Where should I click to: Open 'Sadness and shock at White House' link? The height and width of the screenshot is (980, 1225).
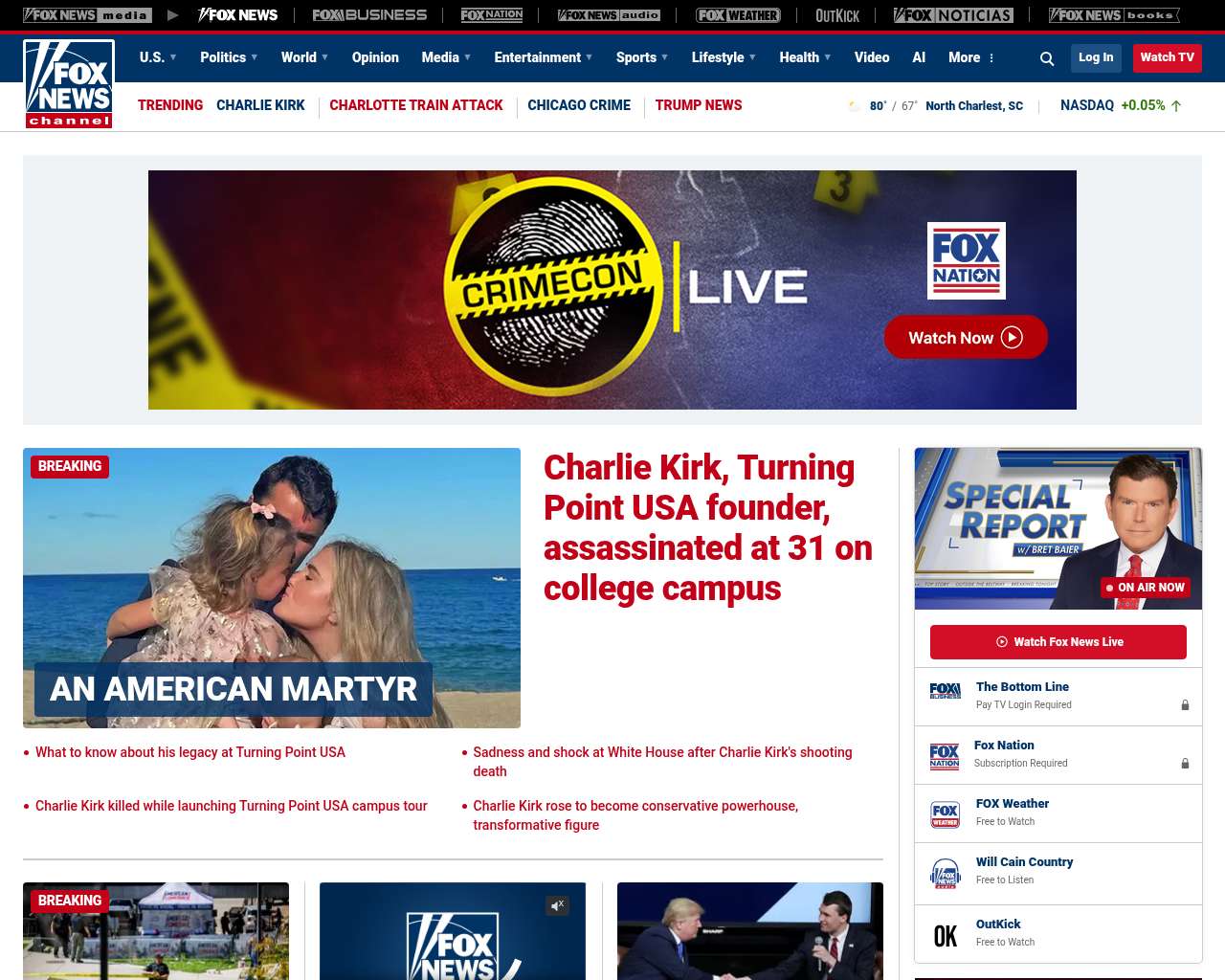[x=662, y=762]
